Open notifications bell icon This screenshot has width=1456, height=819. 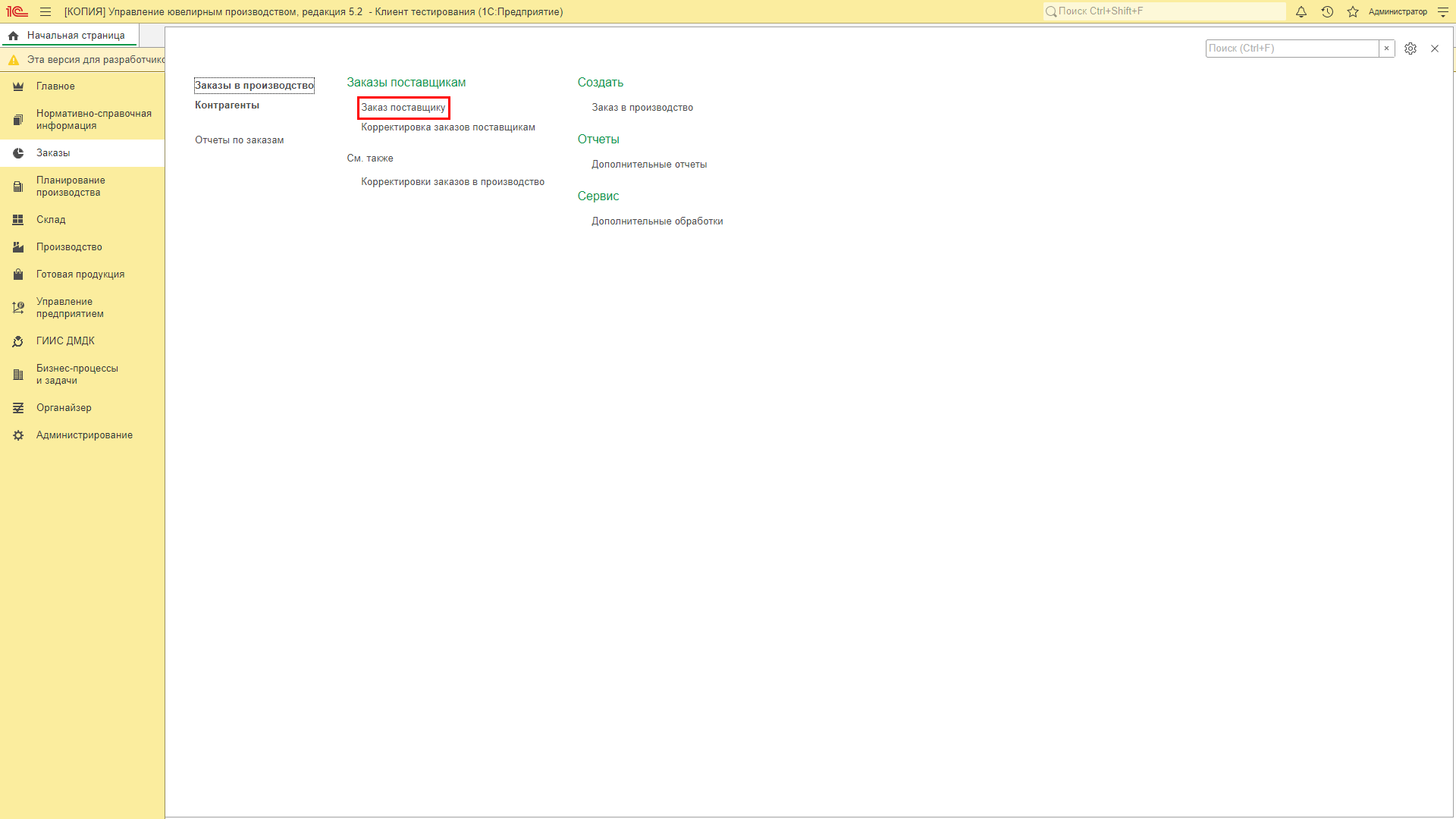[1301, 11]
